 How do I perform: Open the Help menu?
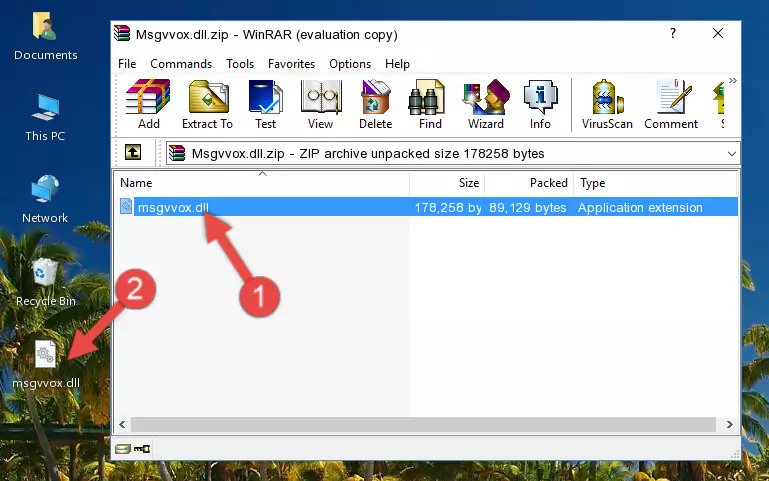[397, 64]
